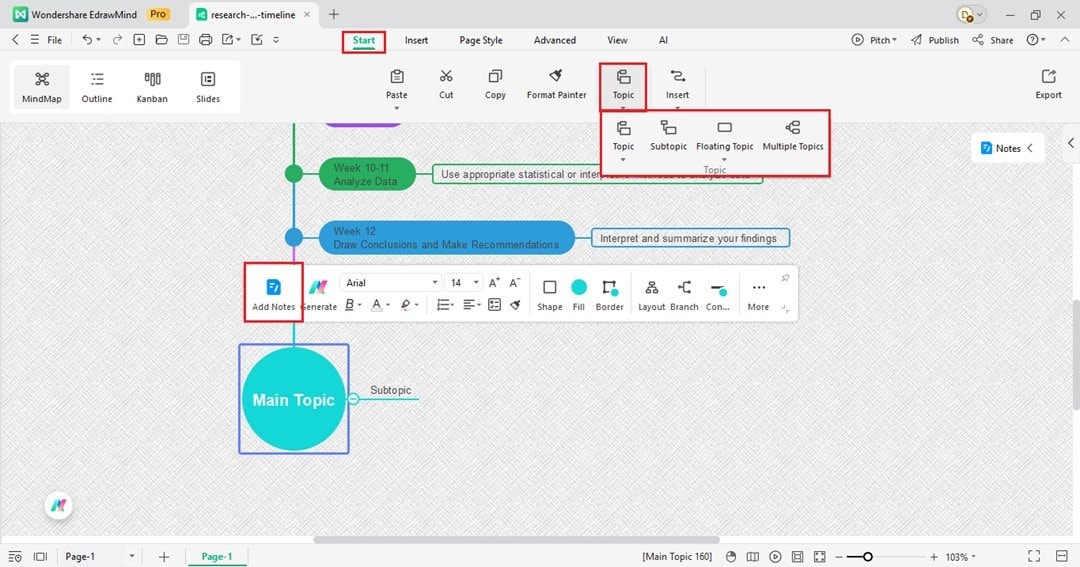Click the Print icon in quick toolbar
1080x567 pixels.
205,40
